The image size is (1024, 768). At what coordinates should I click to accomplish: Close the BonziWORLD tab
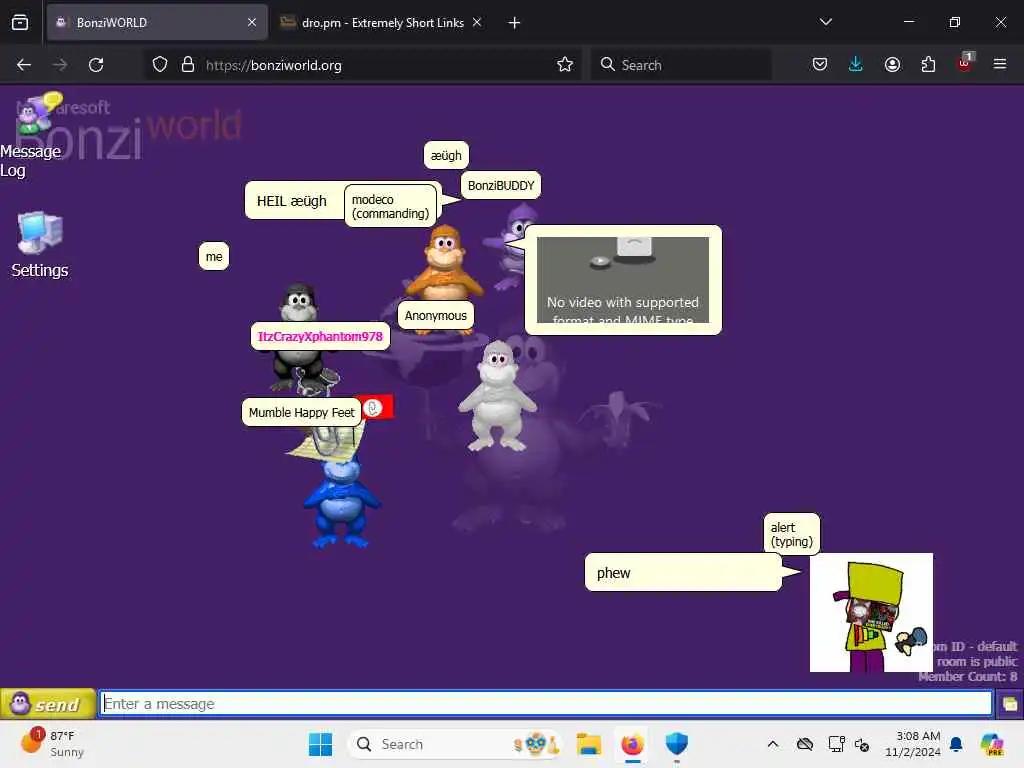pos(252,22)
